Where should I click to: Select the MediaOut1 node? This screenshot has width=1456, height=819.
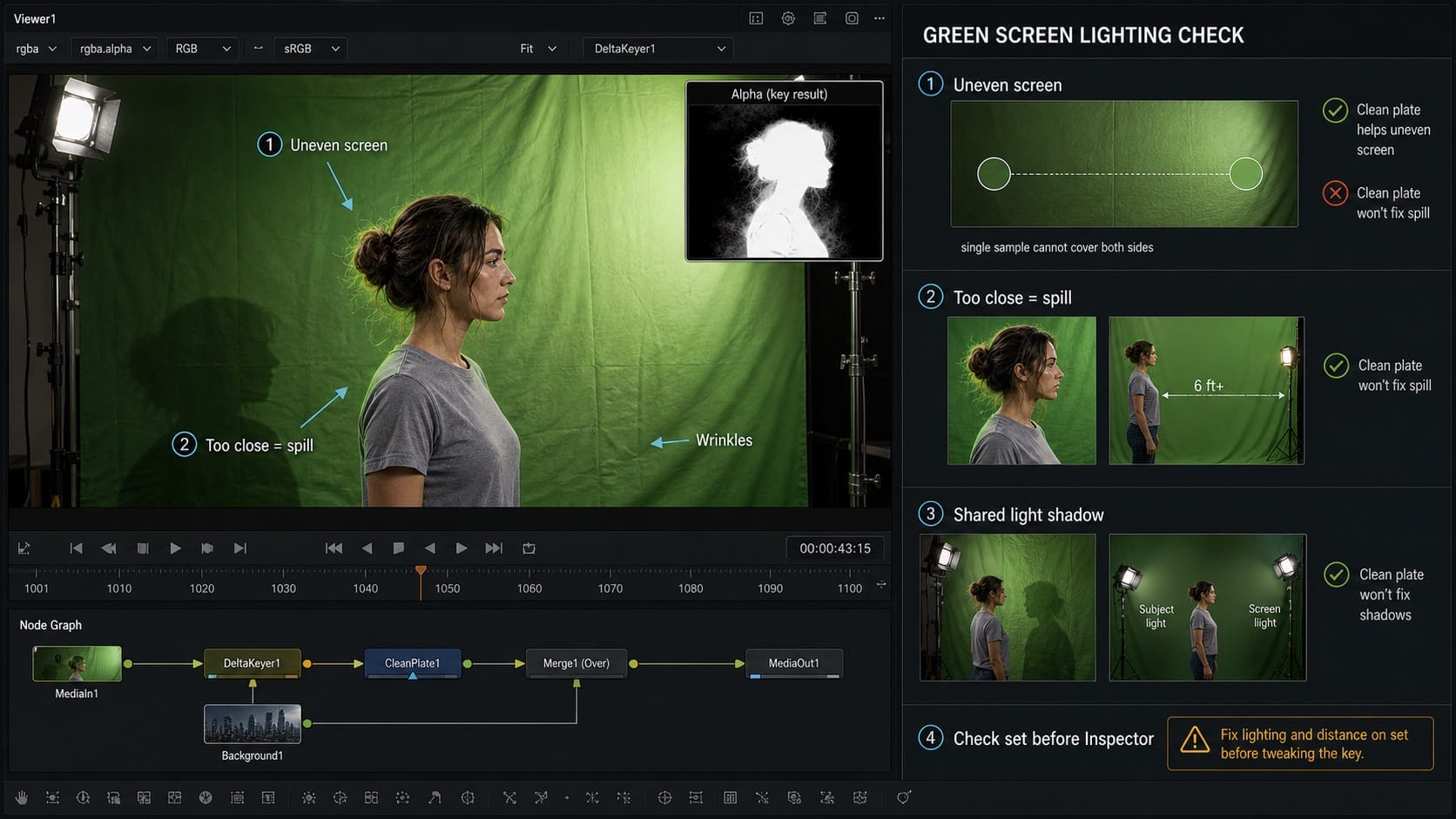[x=794, y=663]
